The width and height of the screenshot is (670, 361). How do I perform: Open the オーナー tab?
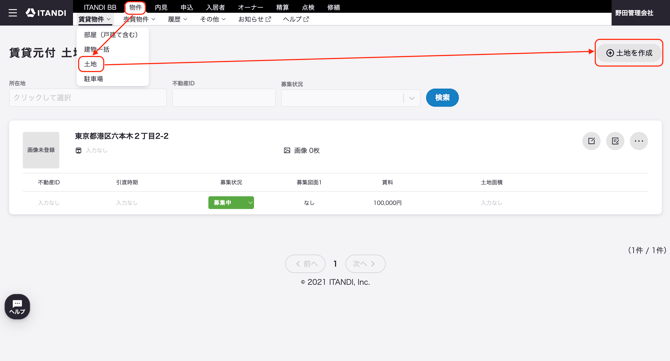pyautogui.click(x=250, y=7)
